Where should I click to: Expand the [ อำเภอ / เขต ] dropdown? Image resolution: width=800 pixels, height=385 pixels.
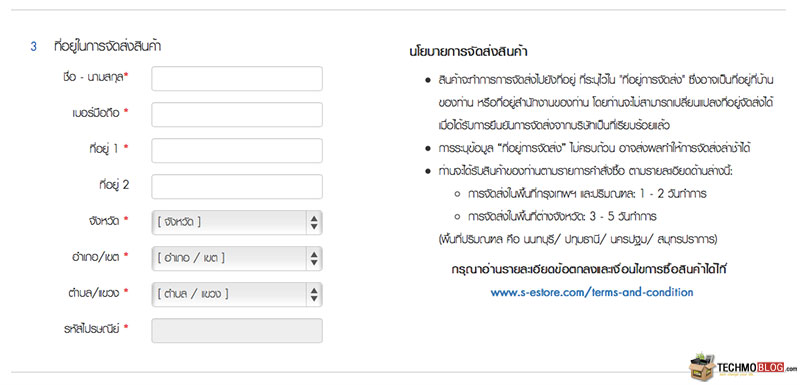pos(237,259)
